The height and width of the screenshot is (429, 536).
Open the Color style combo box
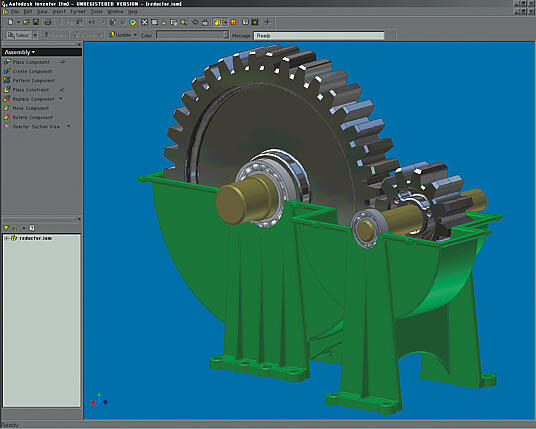192,35
